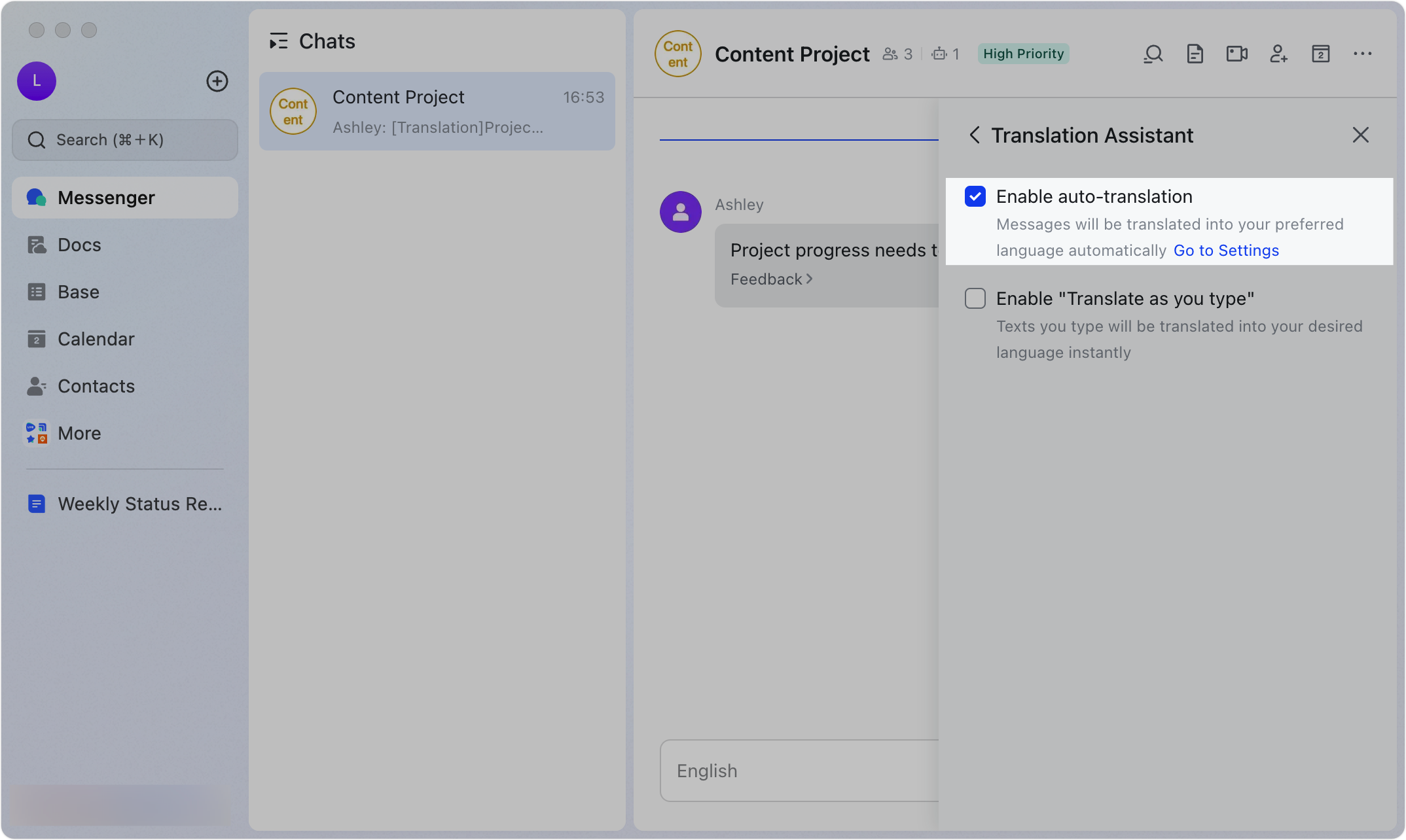This screenshot has height=840, width=1406.
Task: Open the Docs sidebar item
Action: click(x=79, y=245)
